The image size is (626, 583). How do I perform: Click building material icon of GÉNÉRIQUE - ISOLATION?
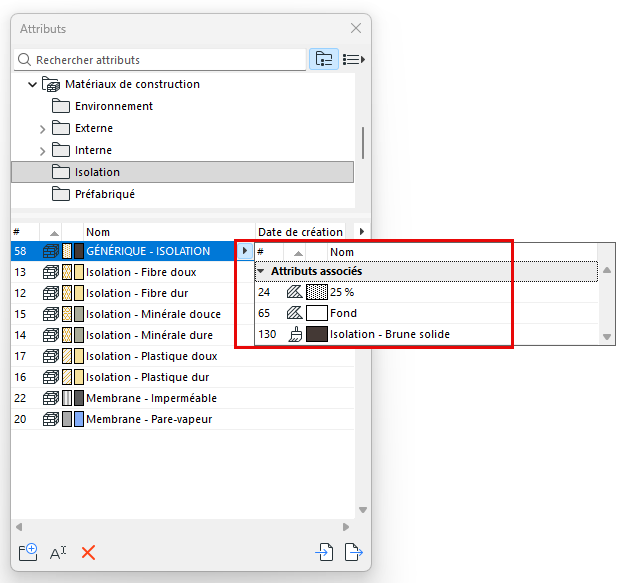(51, 251)
